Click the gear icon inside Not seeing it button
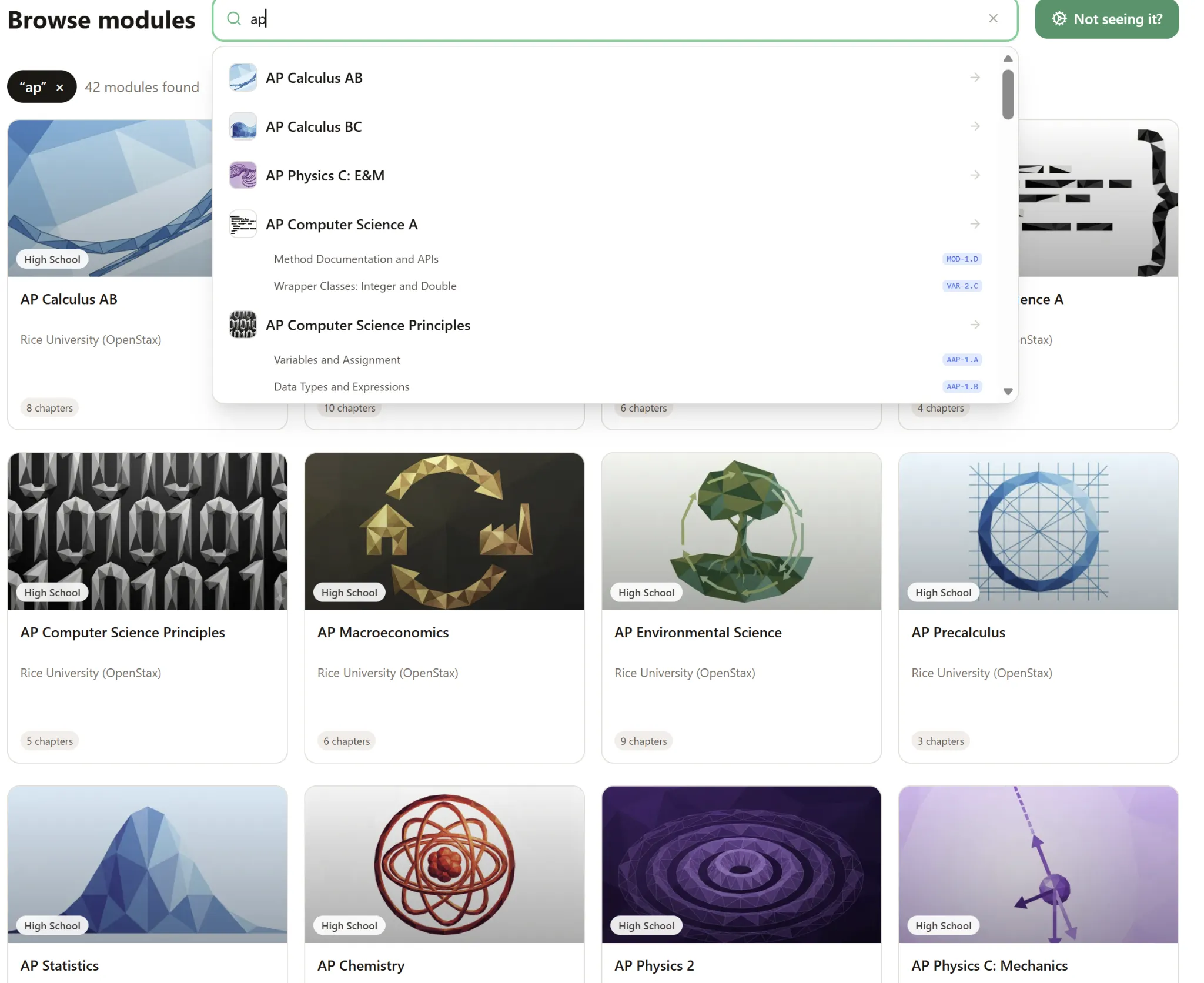The width and height of the screenshot is (1204, 983). [x=1060, y=18]
